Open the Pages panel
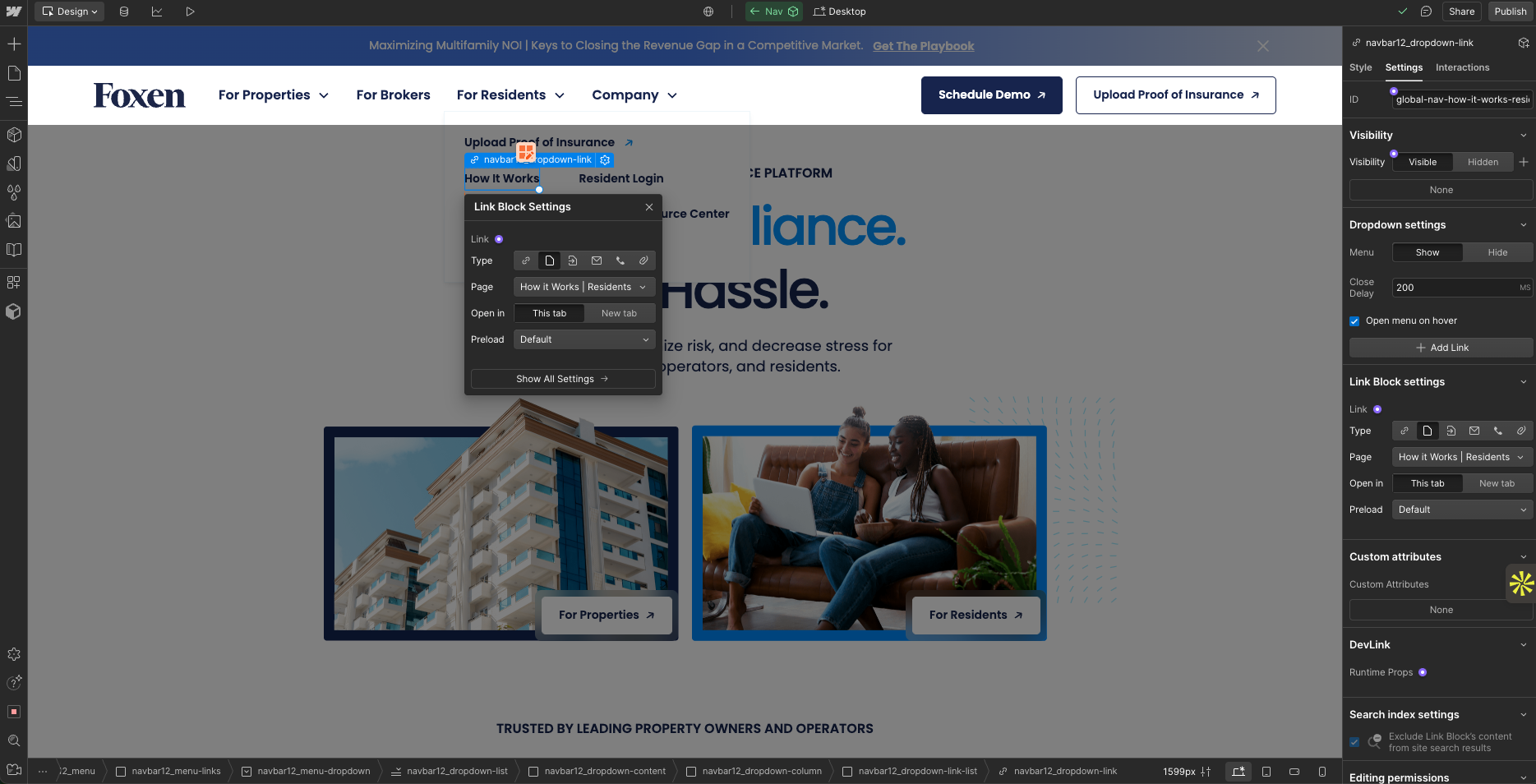The image size is (1536, 784). [x=14, y=73]
